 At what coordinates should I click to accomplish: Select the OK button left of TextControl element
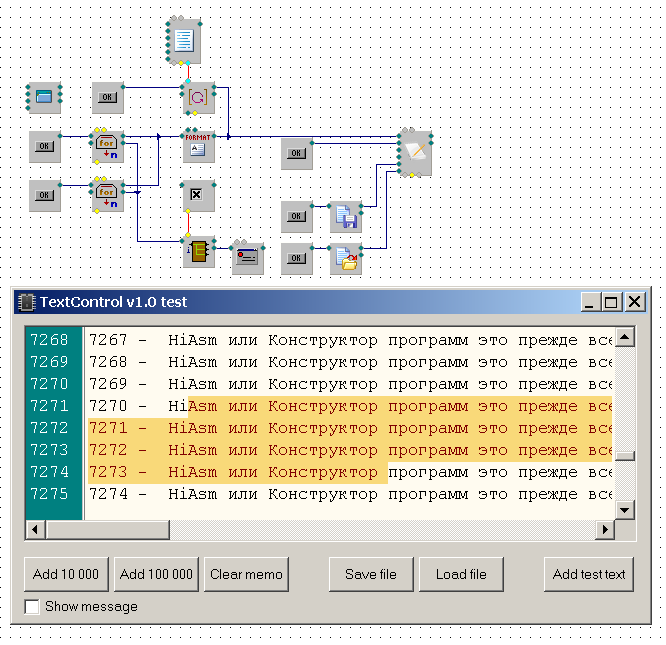point(296,153)
